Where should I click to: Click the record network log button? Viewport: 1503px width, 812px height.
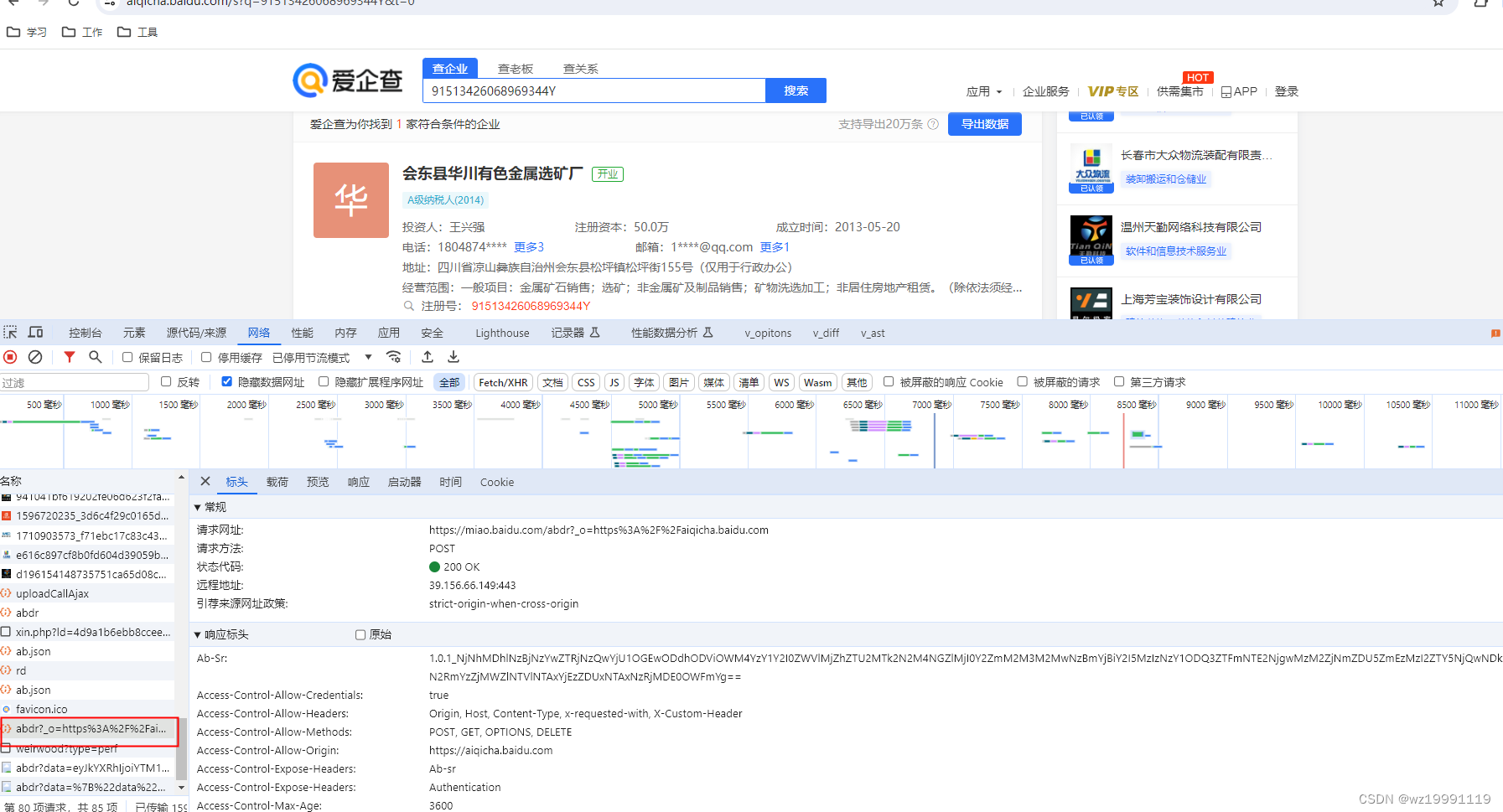10,357
